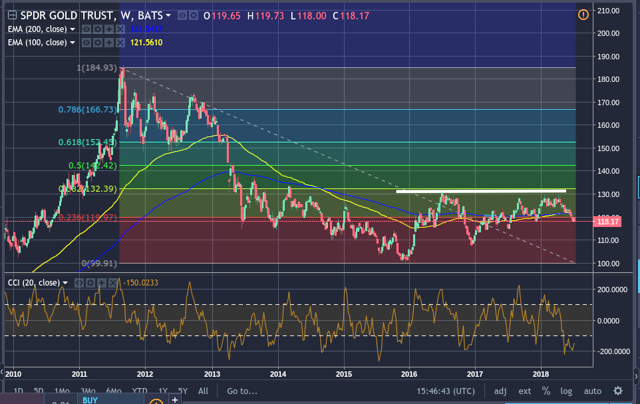Toggle adj dividend adjustment
The width and height of the screenshot is (640, 404).
click(500, 391)
